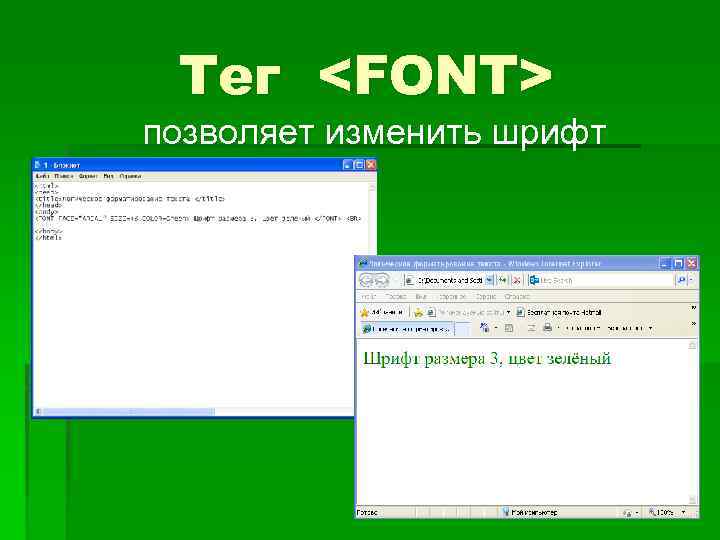Click Notepad horizontal scrollbar left arrow
Viewport: 720px width, 540px height.
(x=39, y=411)
